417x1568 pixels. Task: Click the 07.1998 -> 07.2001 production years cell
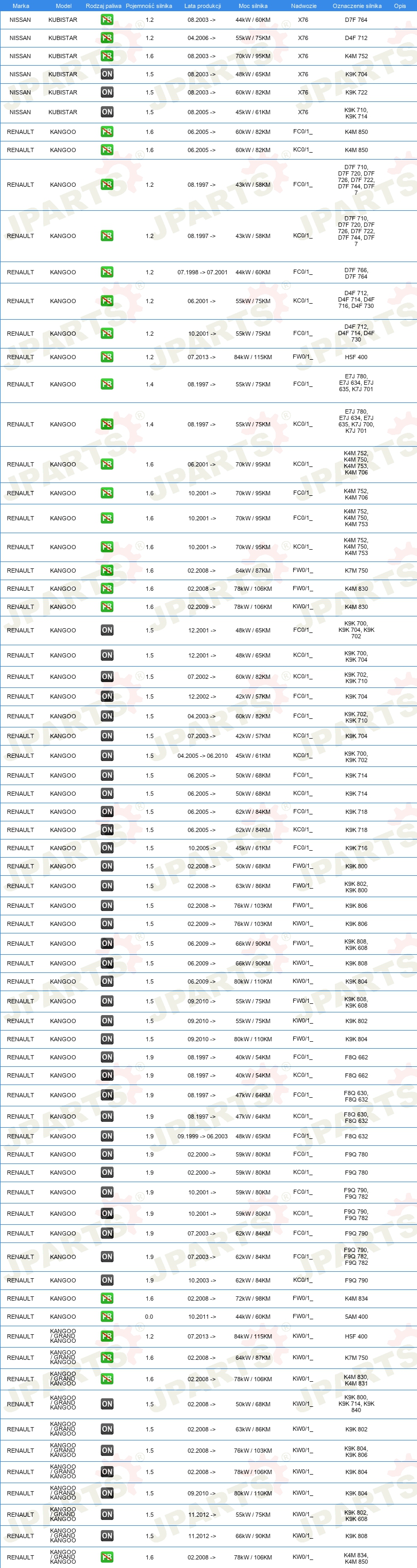pyautogui.click(x=203, y=272)
